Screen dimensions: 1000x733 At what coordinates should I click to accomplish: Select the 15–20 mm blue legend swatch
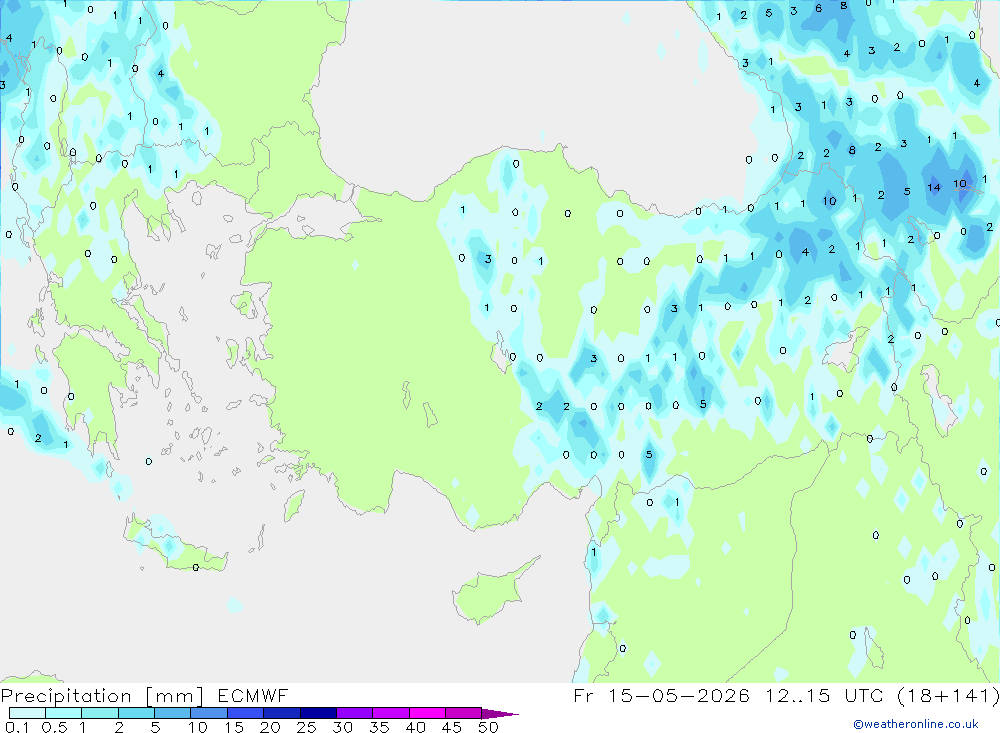(245, 713)
